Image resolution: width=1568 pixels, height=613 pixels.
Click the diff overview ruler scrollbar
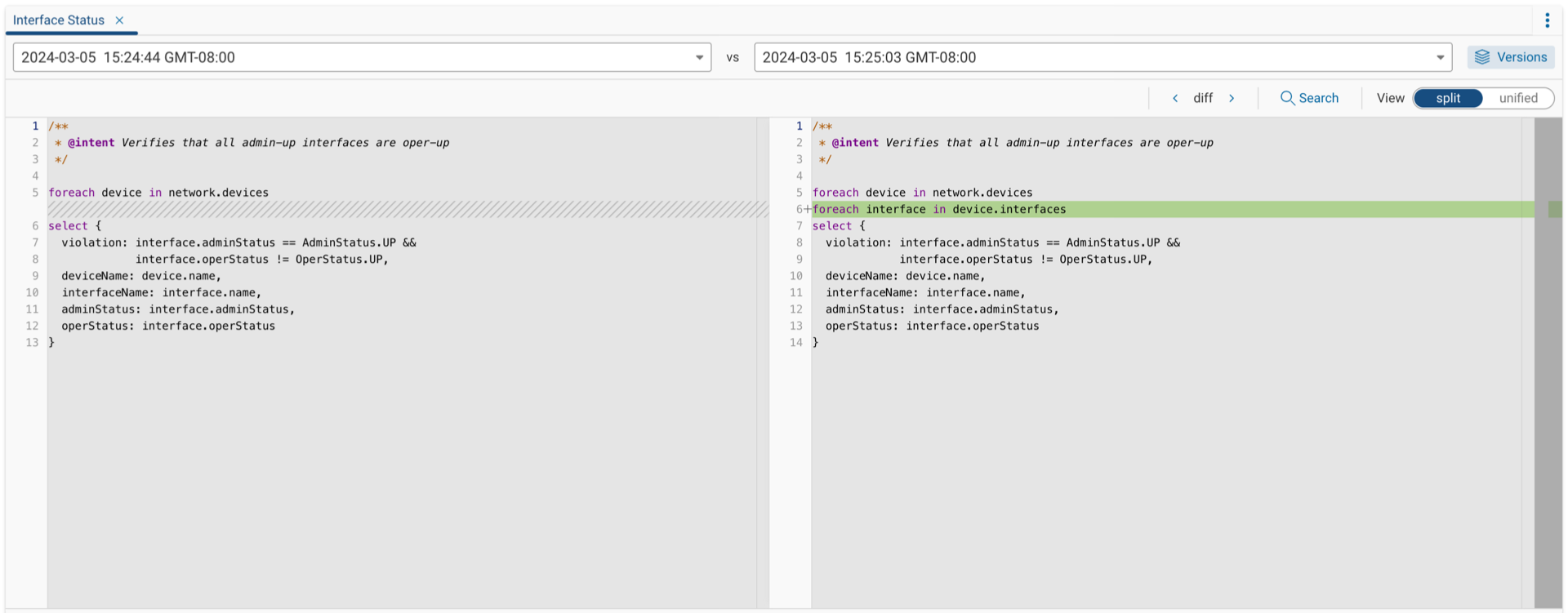pos(1548,363)
